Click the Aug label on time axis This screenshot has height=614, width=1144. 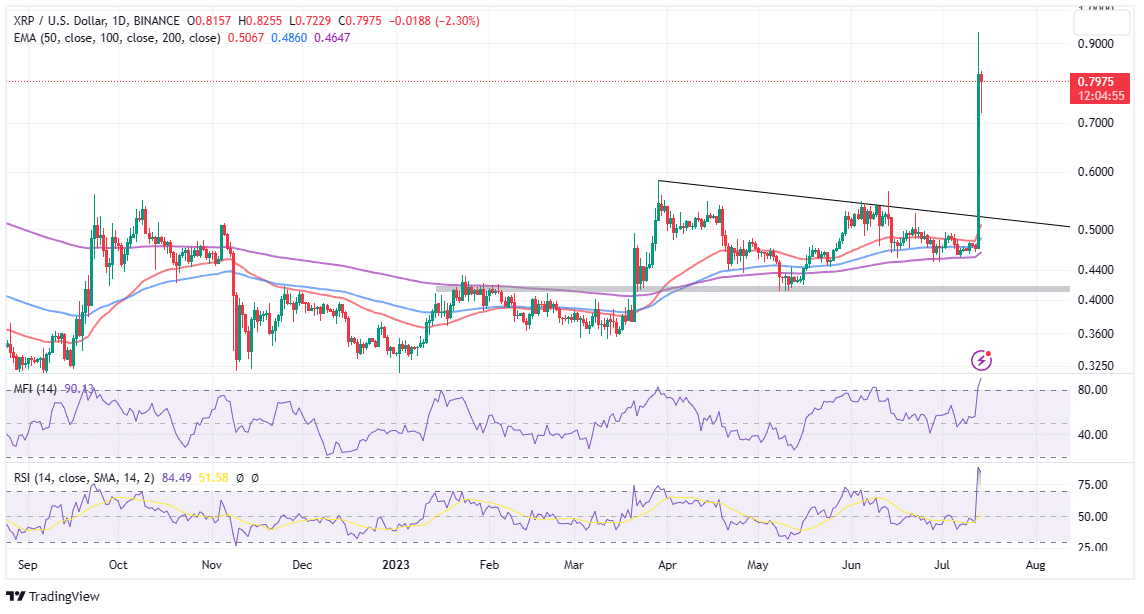(1035, 565)
